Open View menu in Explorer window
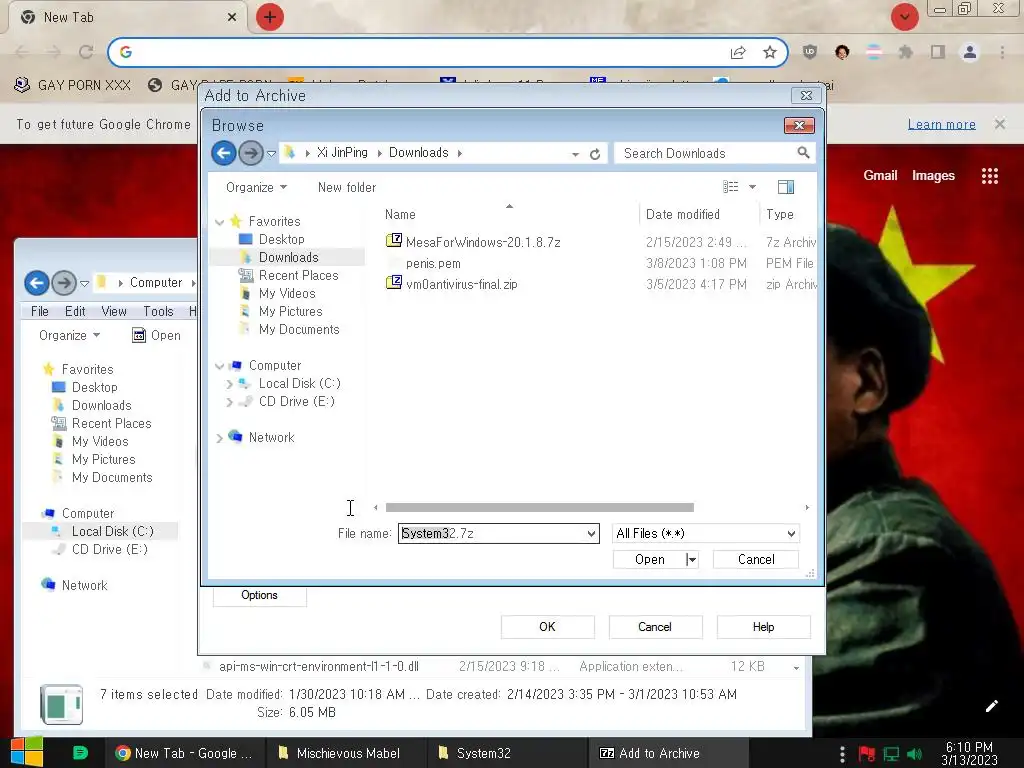This screenshot has width=1024, height=768. tap(114, 312)
